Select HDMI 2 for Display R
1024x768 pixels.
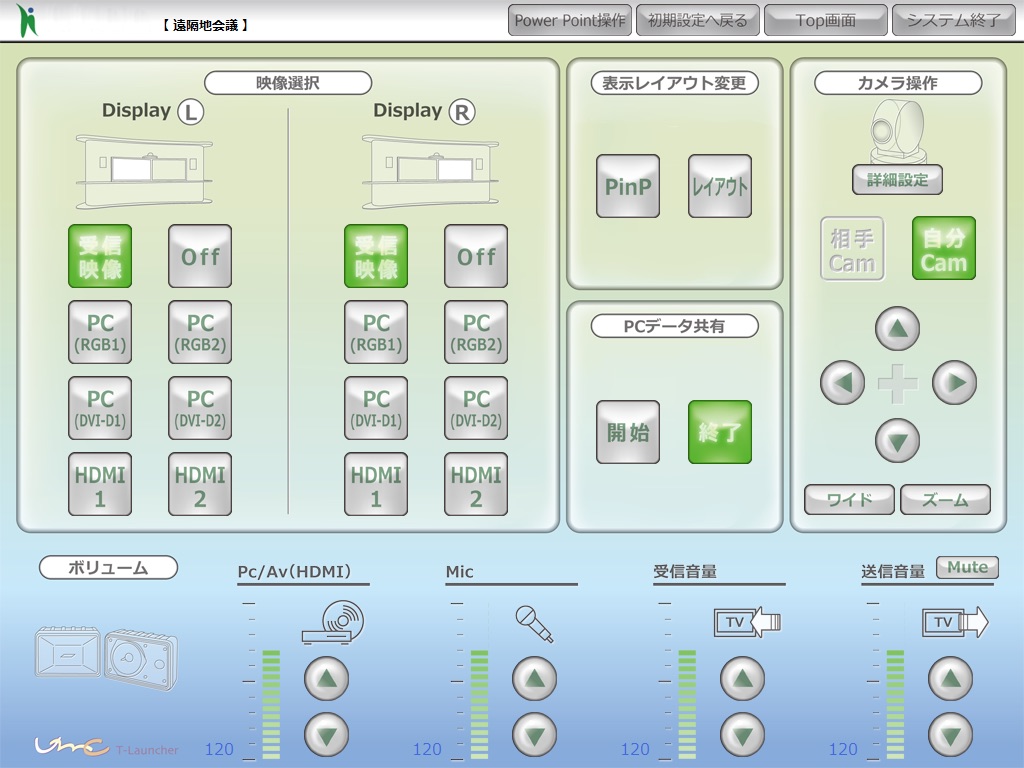(x=476, y=485)
